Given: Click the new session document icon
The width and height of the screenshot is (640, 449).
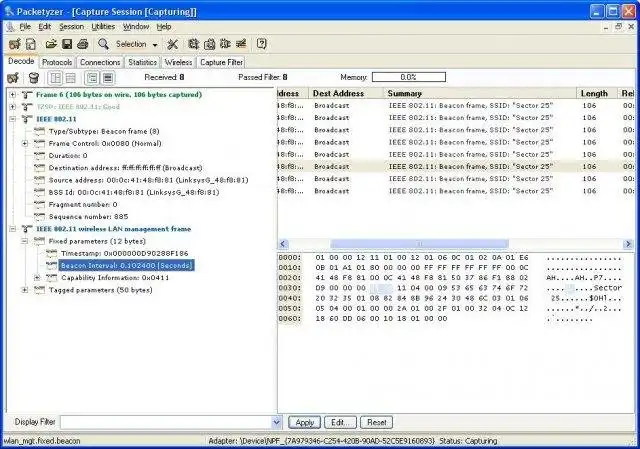Looking at the screenshot, I should point(31,44).
